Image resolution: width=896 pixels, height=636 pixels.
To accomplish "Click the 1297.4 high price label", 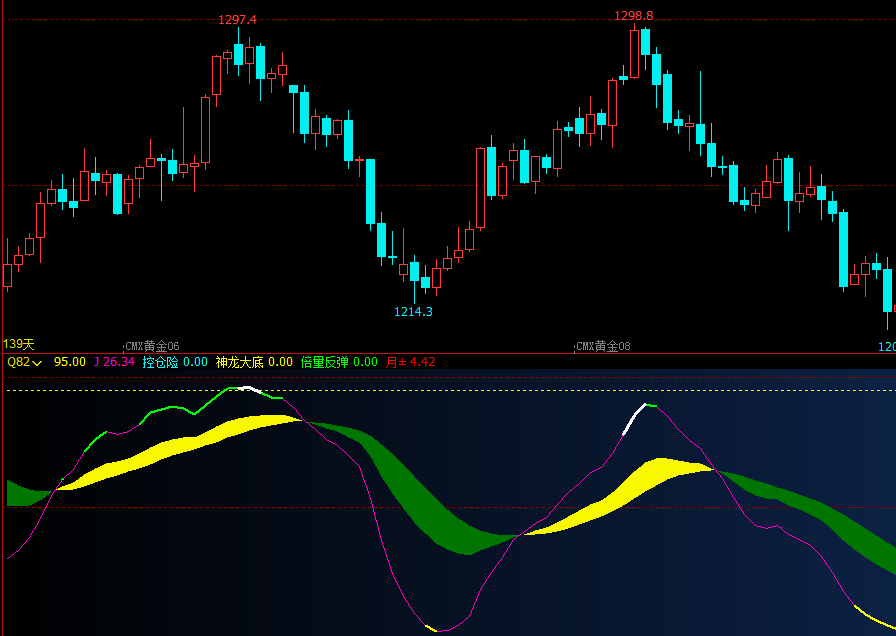I will (x=237, y=20).
